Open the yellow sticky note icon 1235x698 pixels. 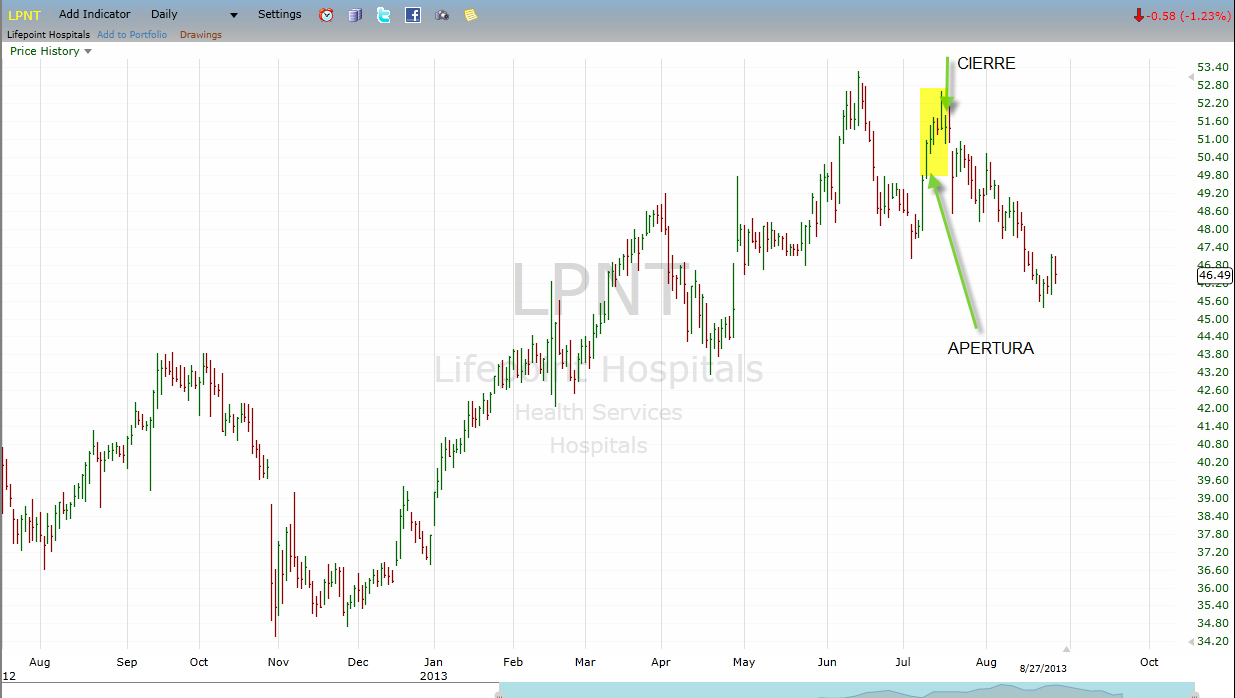click(471, 15)
